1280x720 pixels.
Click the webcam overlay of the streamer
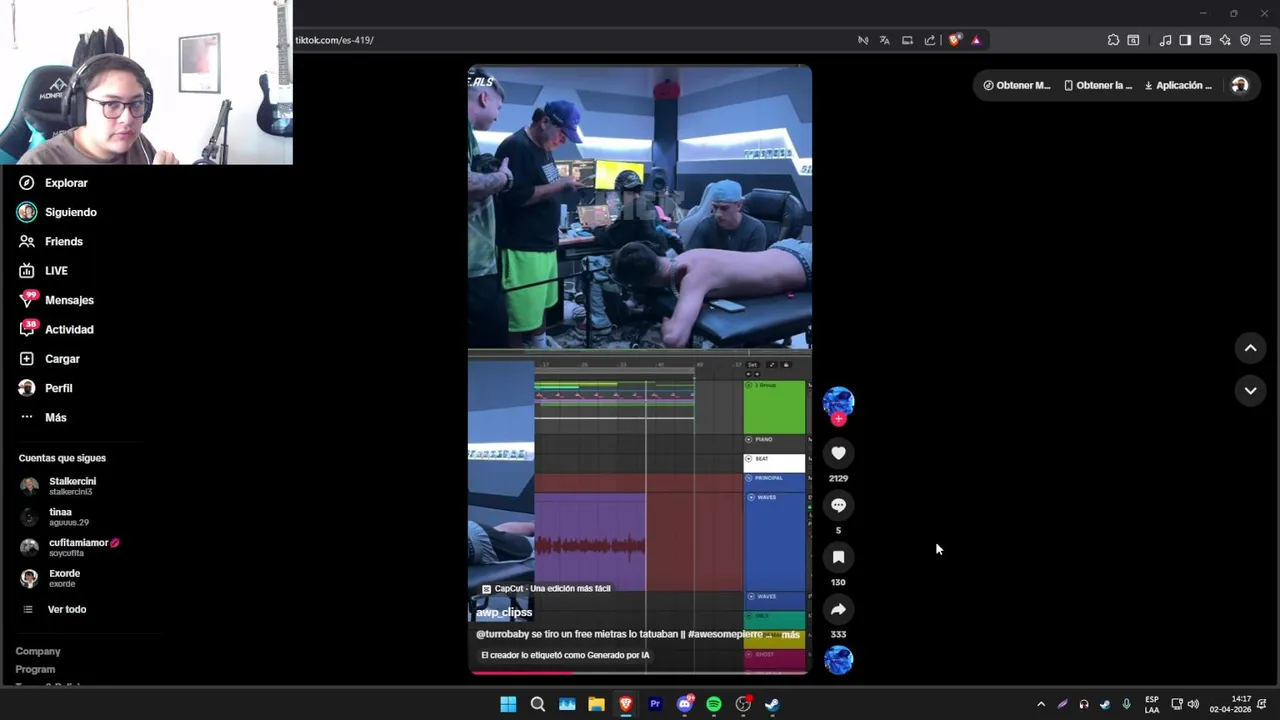click(x=146, y=82)
